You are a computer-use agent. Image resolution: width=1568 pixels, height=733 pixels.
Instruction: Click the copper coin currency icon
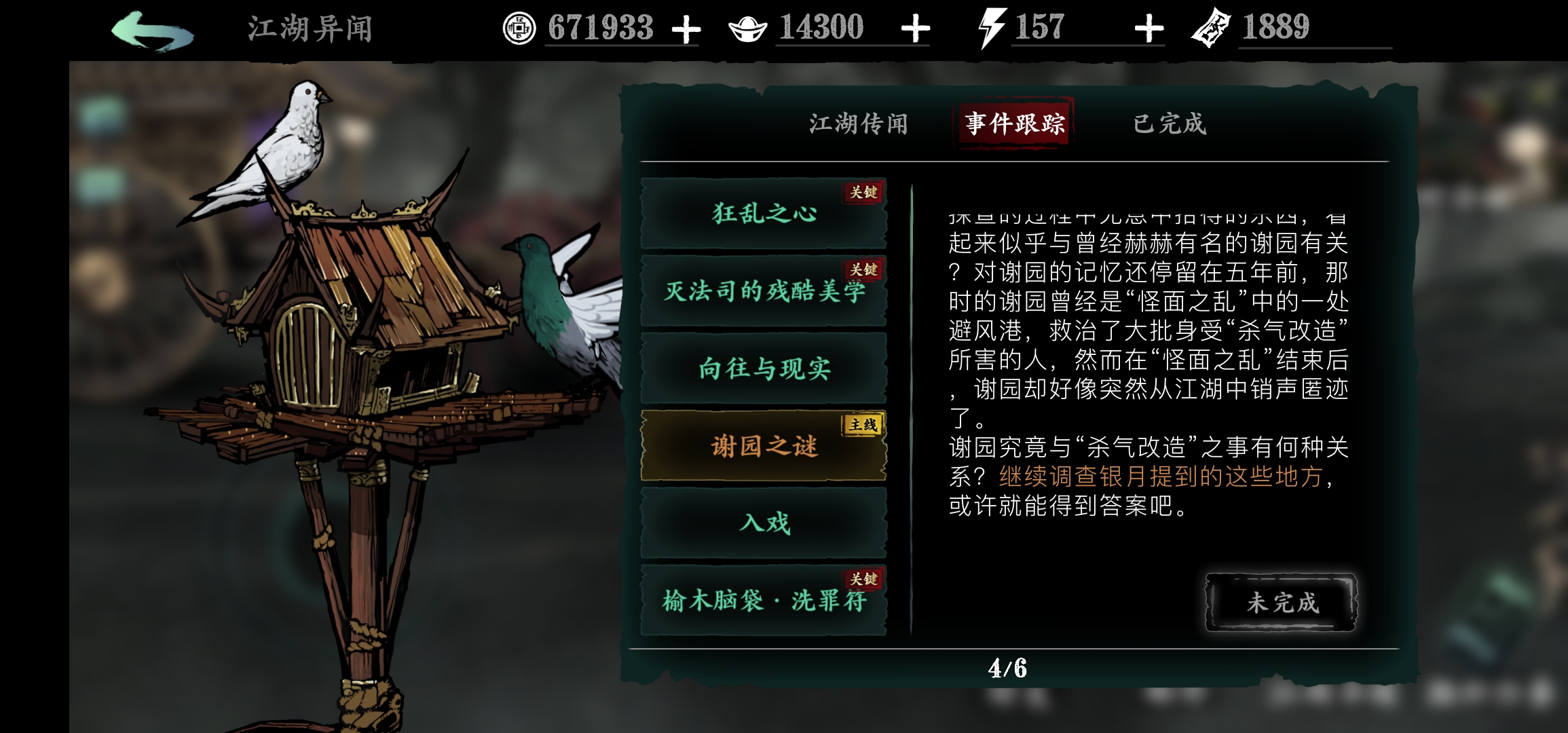click(x=519, y=29)
